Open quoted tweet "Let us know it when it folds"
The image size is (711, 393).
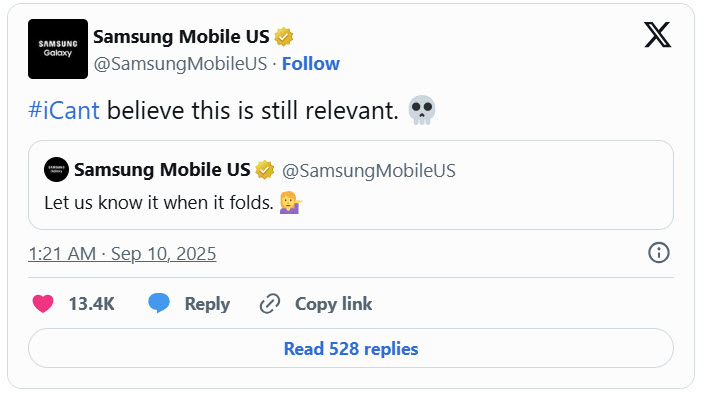click(x=351, y=185)
